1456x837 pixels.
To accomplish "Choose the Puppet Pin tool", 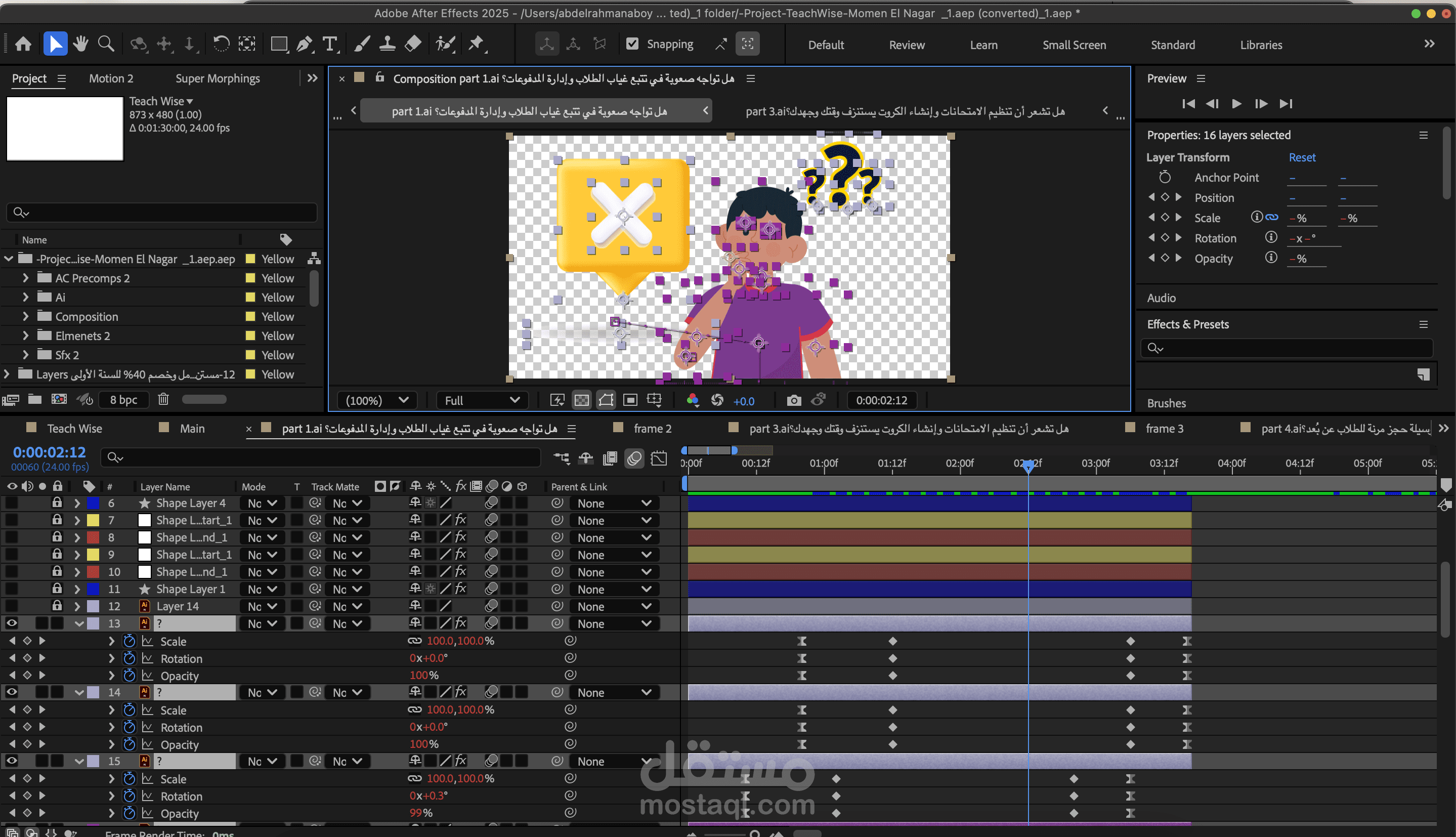I will [x=476, y=44].
